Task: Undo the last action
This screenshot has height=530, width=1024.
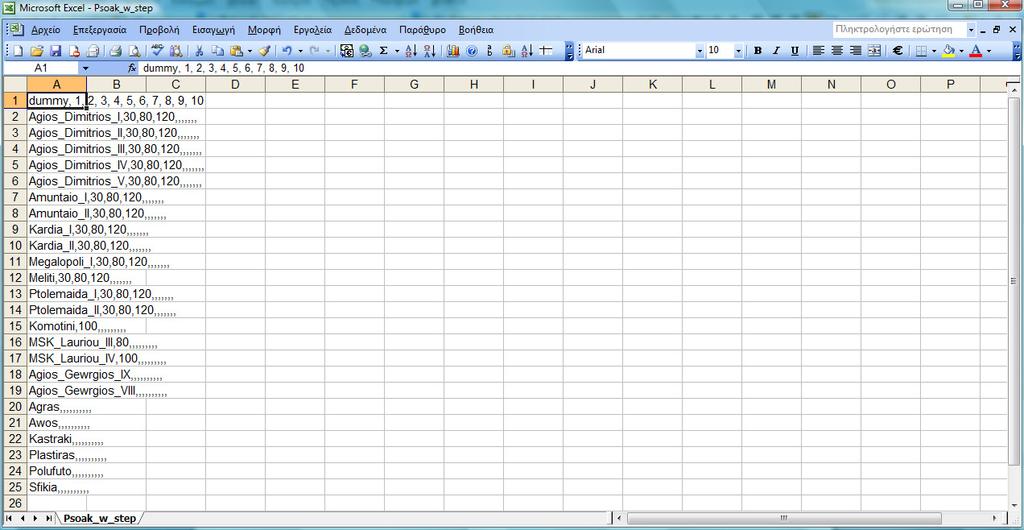Action: [287, 51]
